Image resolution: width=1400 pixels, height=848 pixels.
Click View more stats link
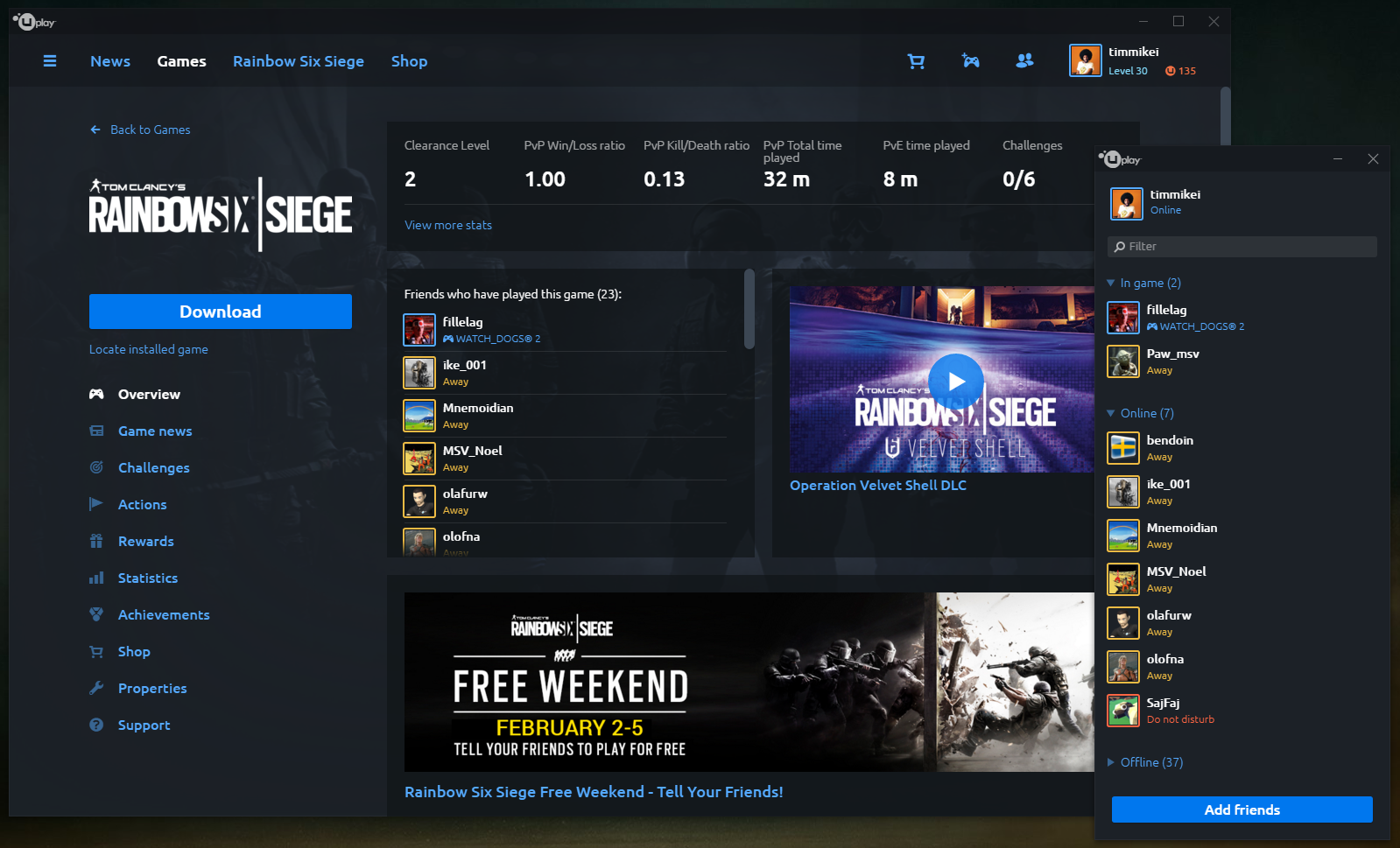tap(448, 225)
